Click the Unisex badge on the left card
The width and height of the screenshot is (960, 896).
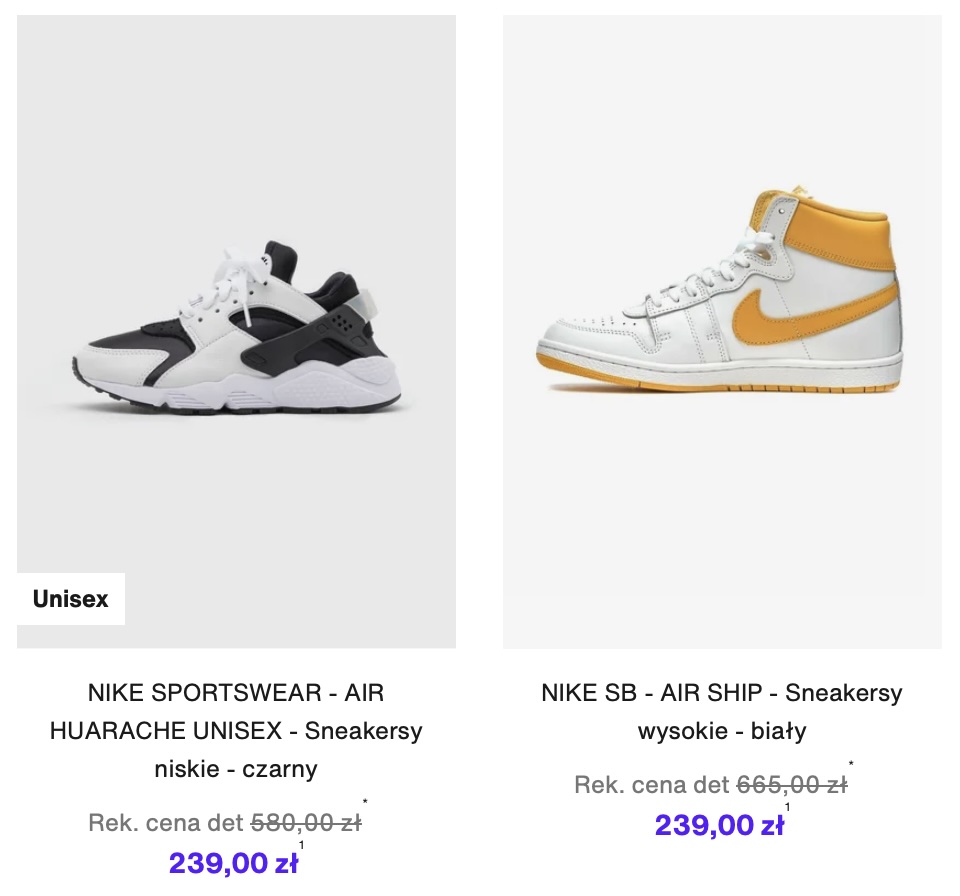(x=70, y=600)
